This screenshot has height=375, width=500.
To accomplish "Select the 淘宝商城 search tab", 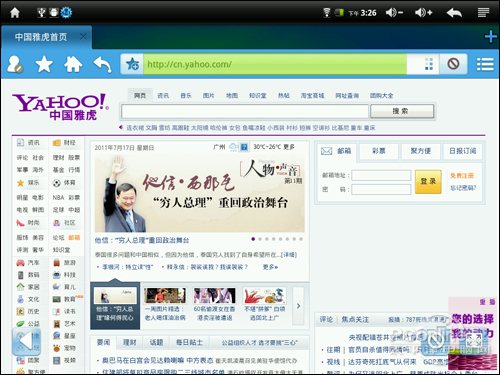I will (312, 96).
